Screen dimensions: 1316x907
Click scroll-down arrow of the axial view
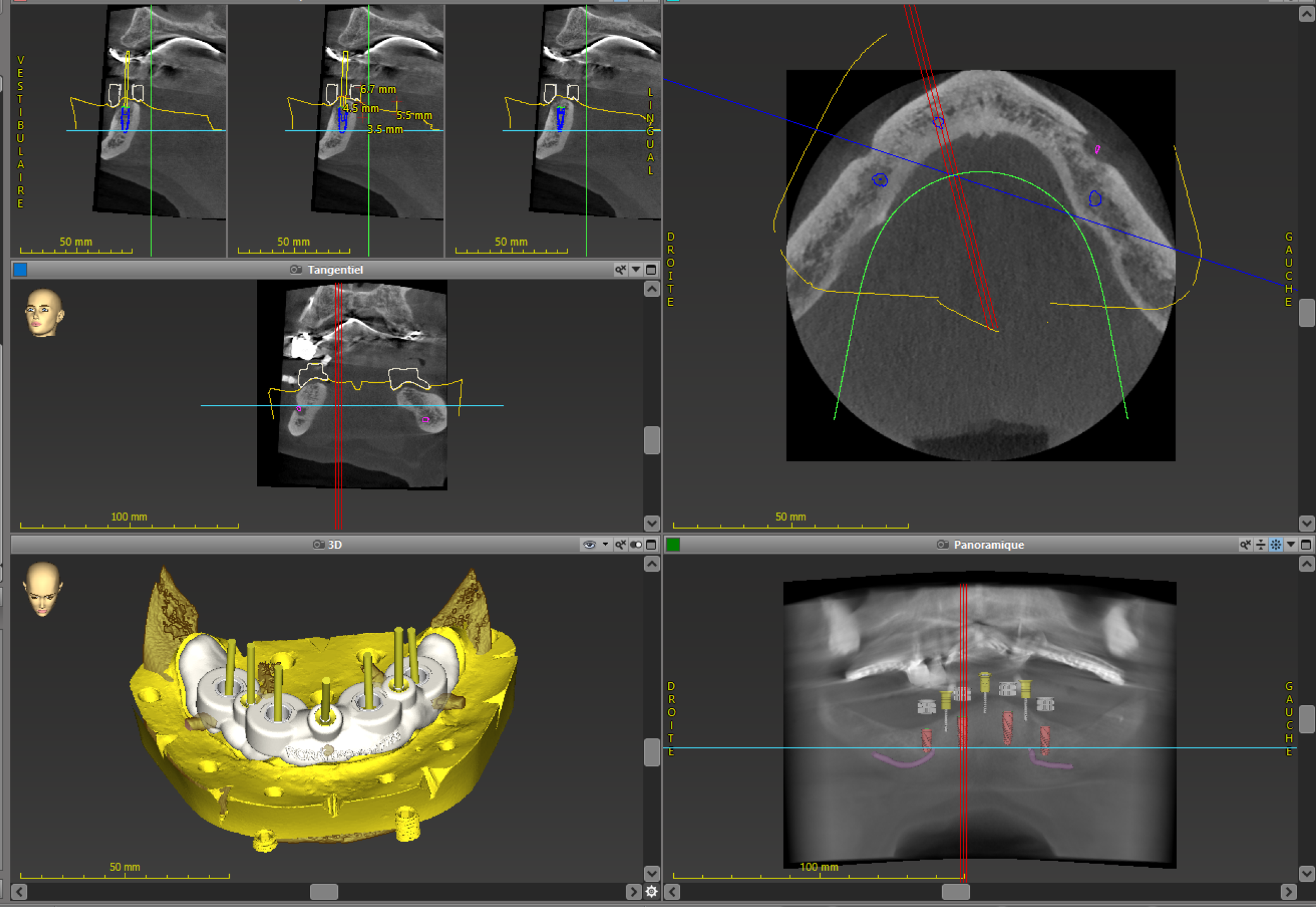[x=1307, y=523]
